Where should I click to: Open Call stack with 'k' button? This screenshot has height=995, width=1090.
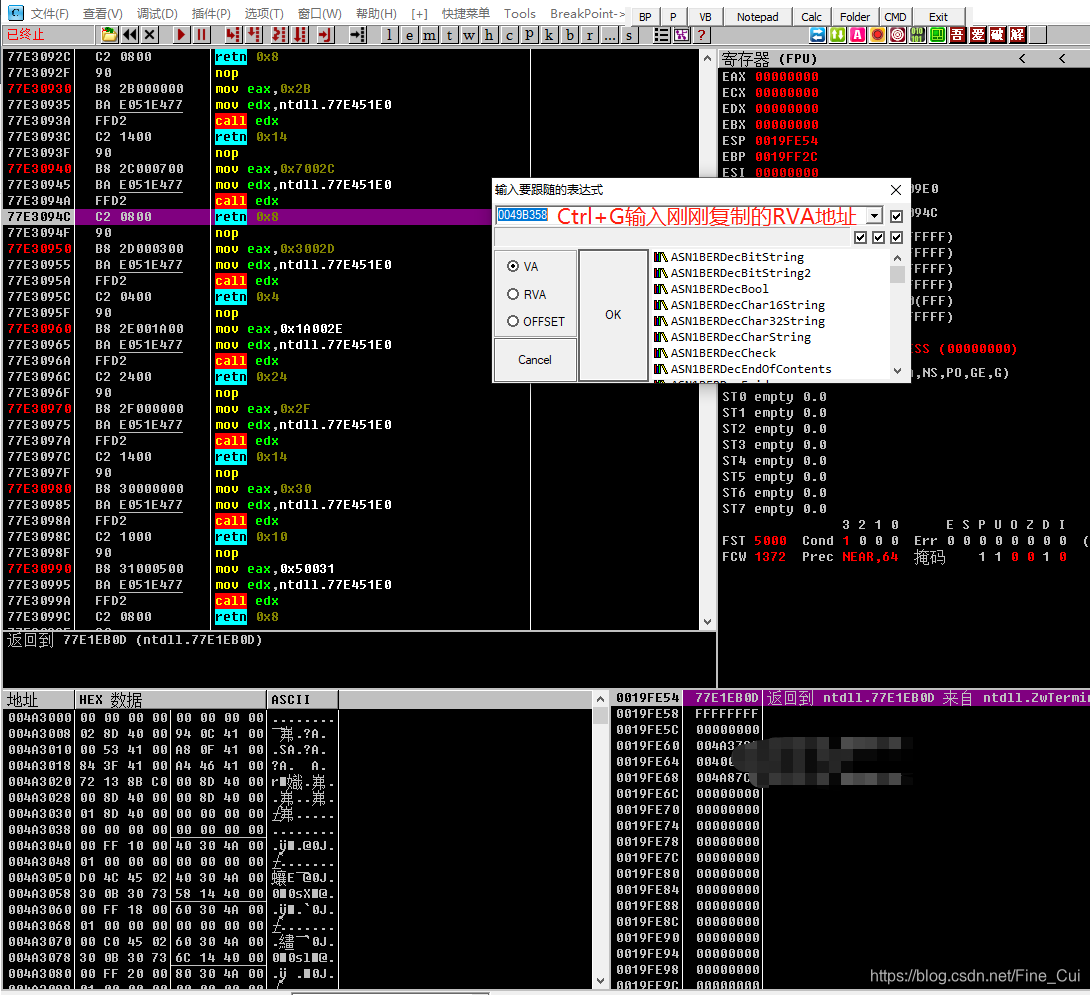pos(549,35)
